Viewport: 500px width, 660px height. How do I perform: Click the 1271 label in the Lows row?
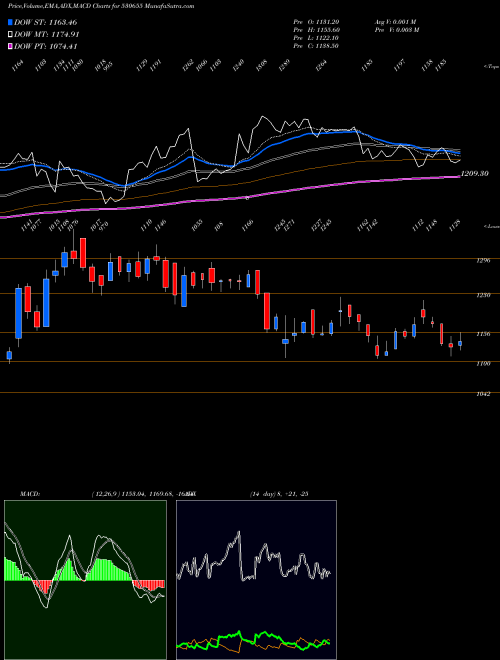coord(290,225)
